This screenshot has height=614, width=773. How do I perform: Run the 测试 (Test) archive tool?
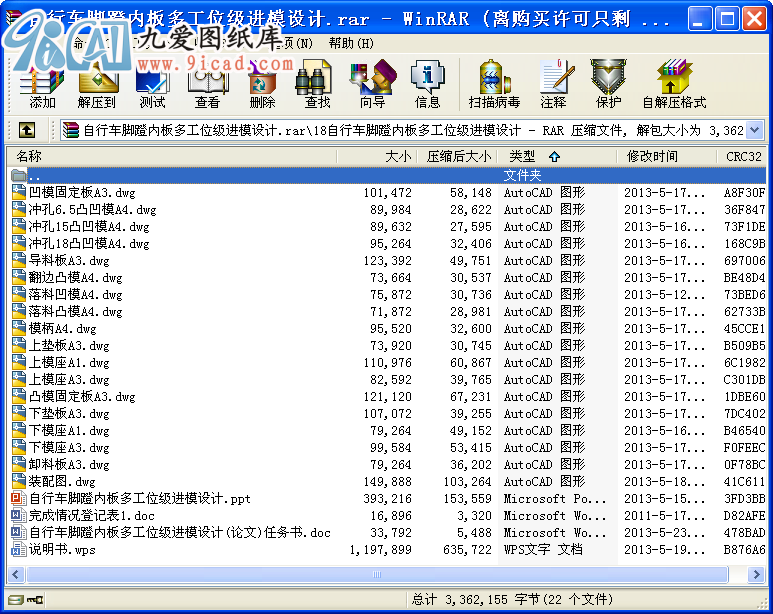pyautogui.click(x=152, y=83)
